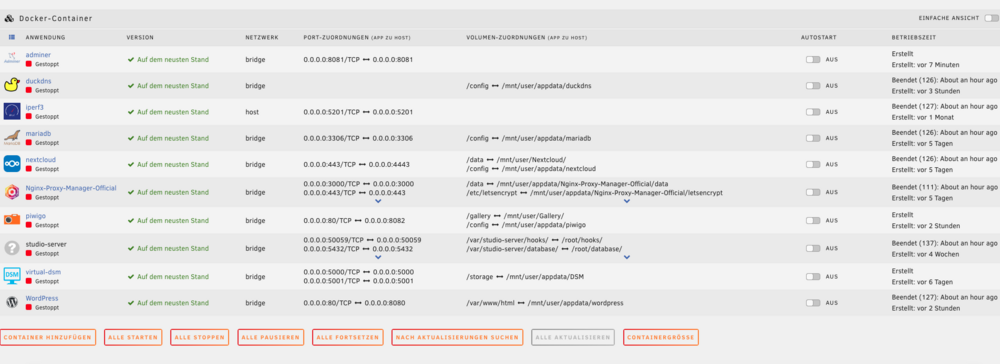Open the WordPress container link

42,298
